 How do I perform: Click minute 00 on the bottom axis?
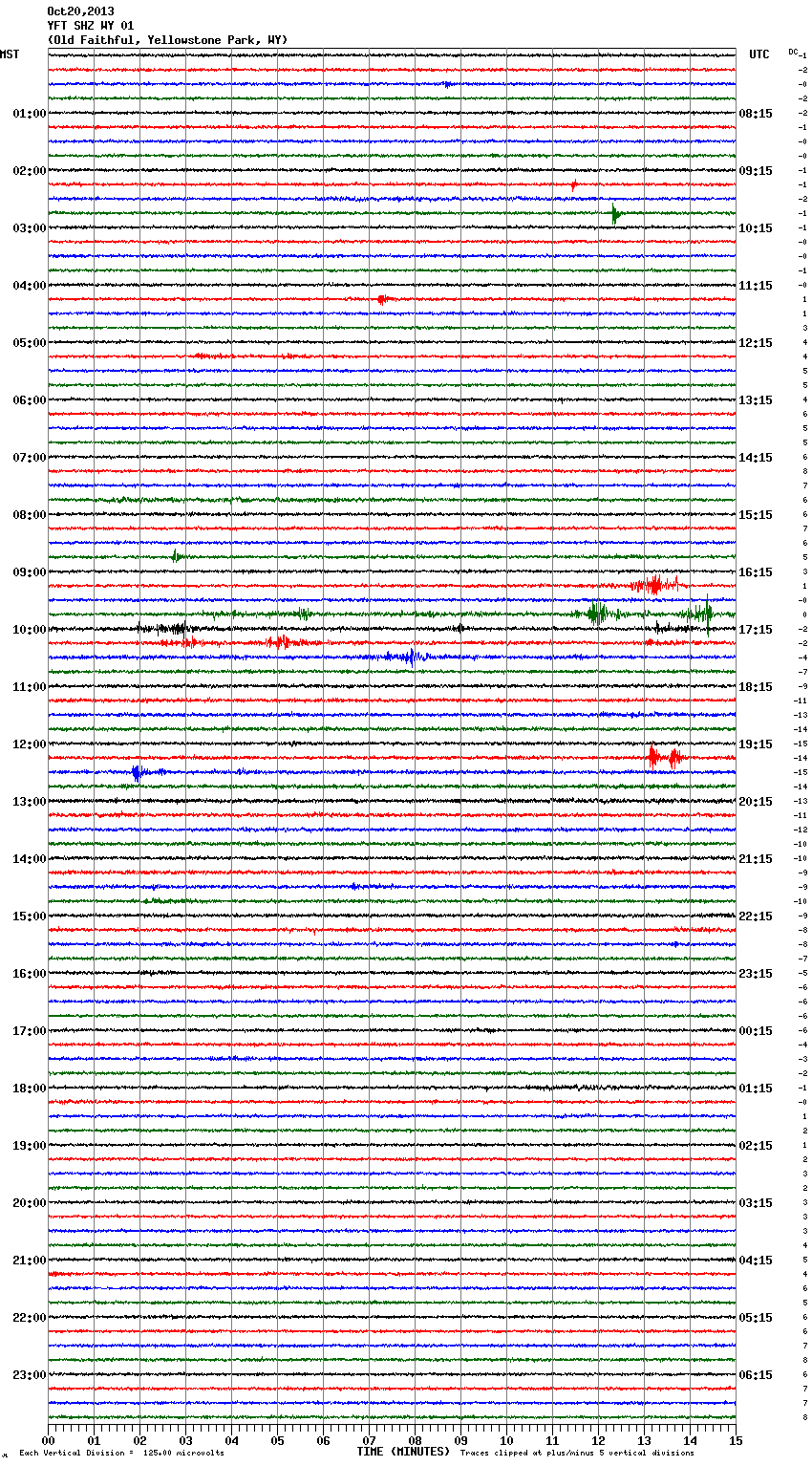(x=48, y=1440)
